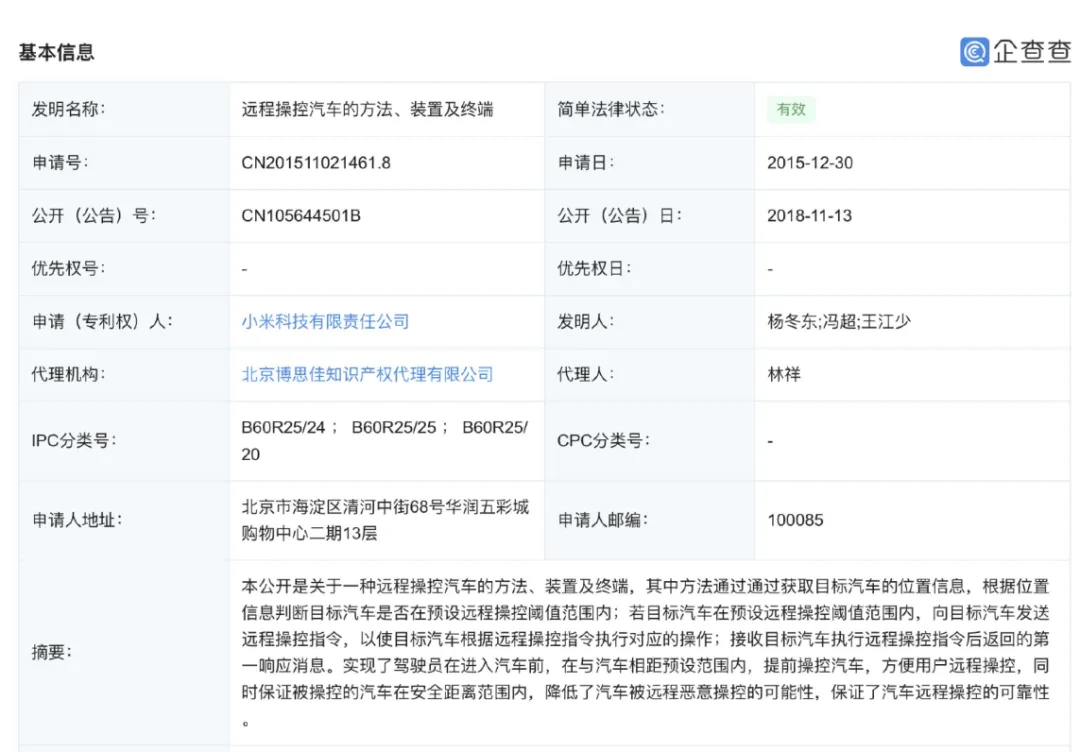
Task: Click the 申请人邮编 field label
Action: click(603, 520)
